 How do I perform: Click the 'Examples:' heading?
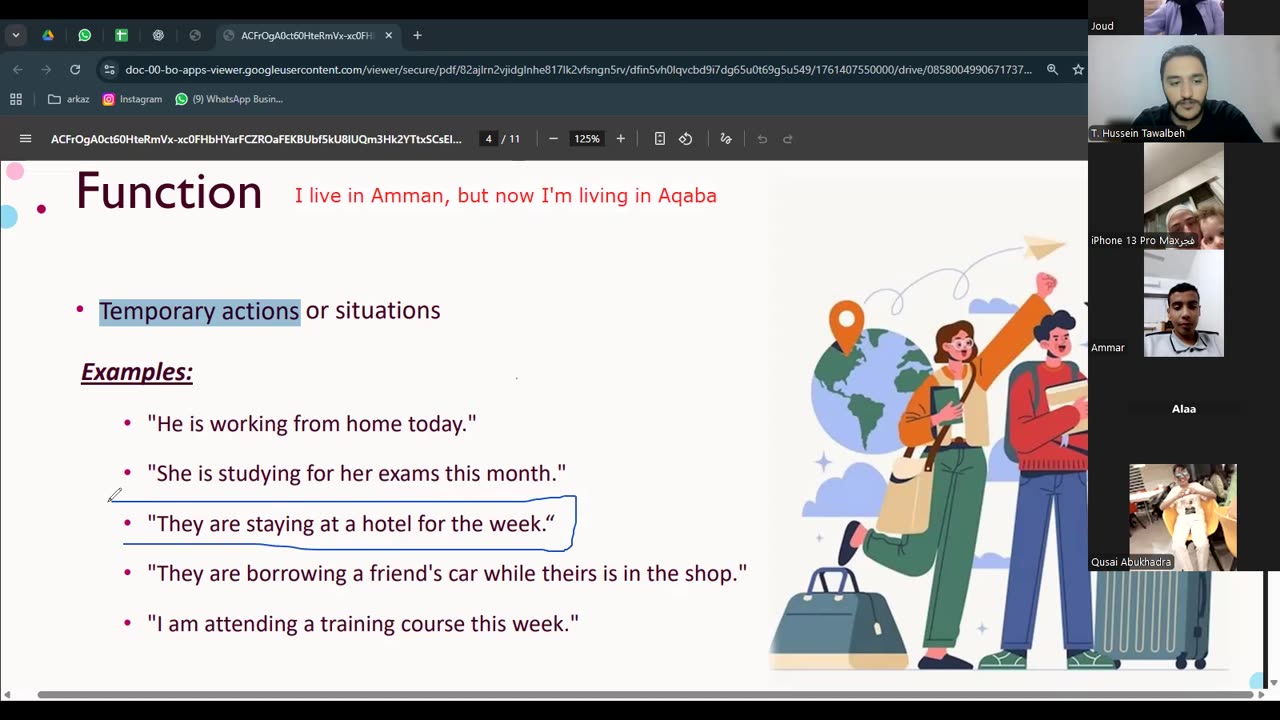coord(137,372)
